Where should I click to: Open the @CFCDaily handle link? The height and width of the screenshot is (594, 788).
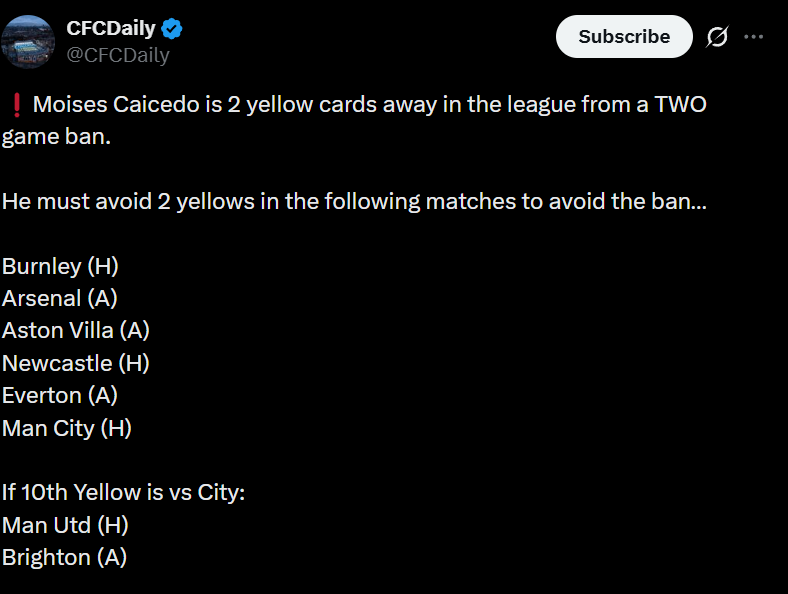(118, 55)
